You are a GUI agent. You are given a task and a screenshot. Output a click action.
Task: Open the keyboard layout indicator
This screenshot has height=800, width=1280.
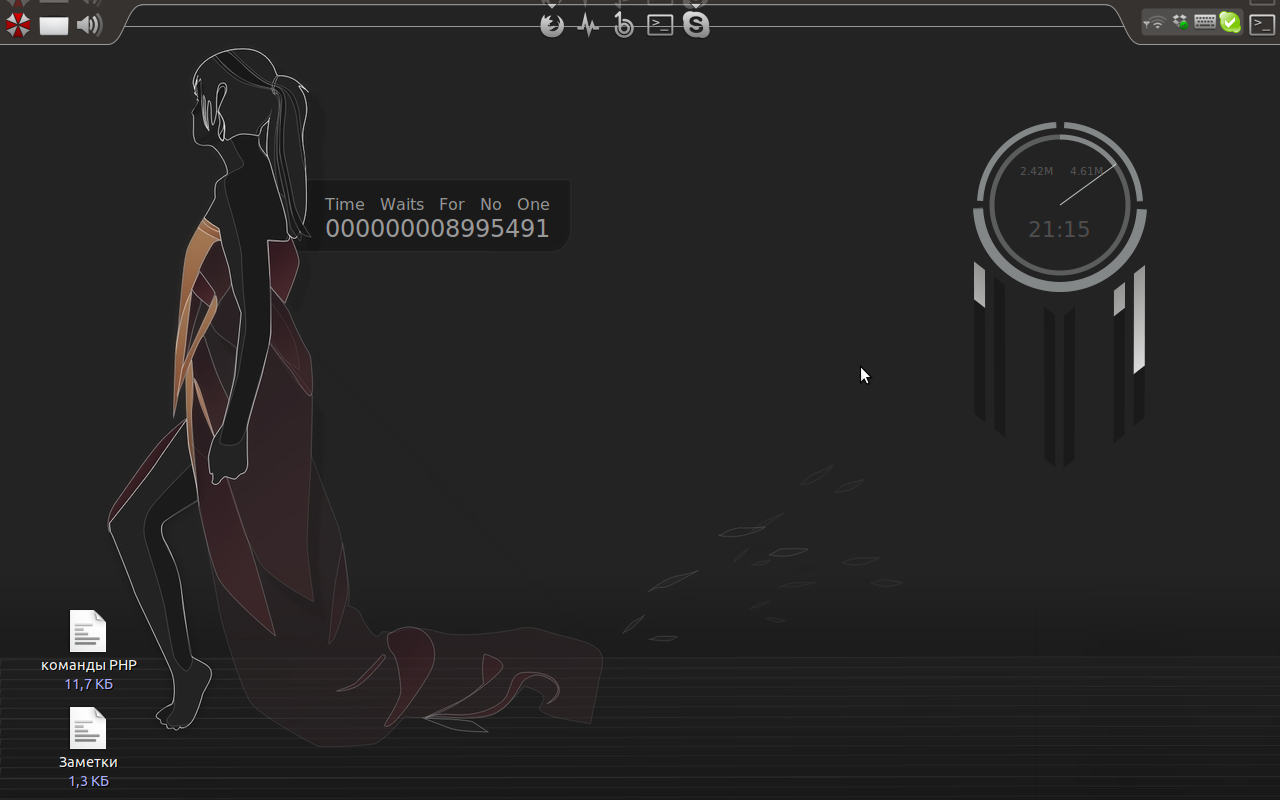[1205, 21]
